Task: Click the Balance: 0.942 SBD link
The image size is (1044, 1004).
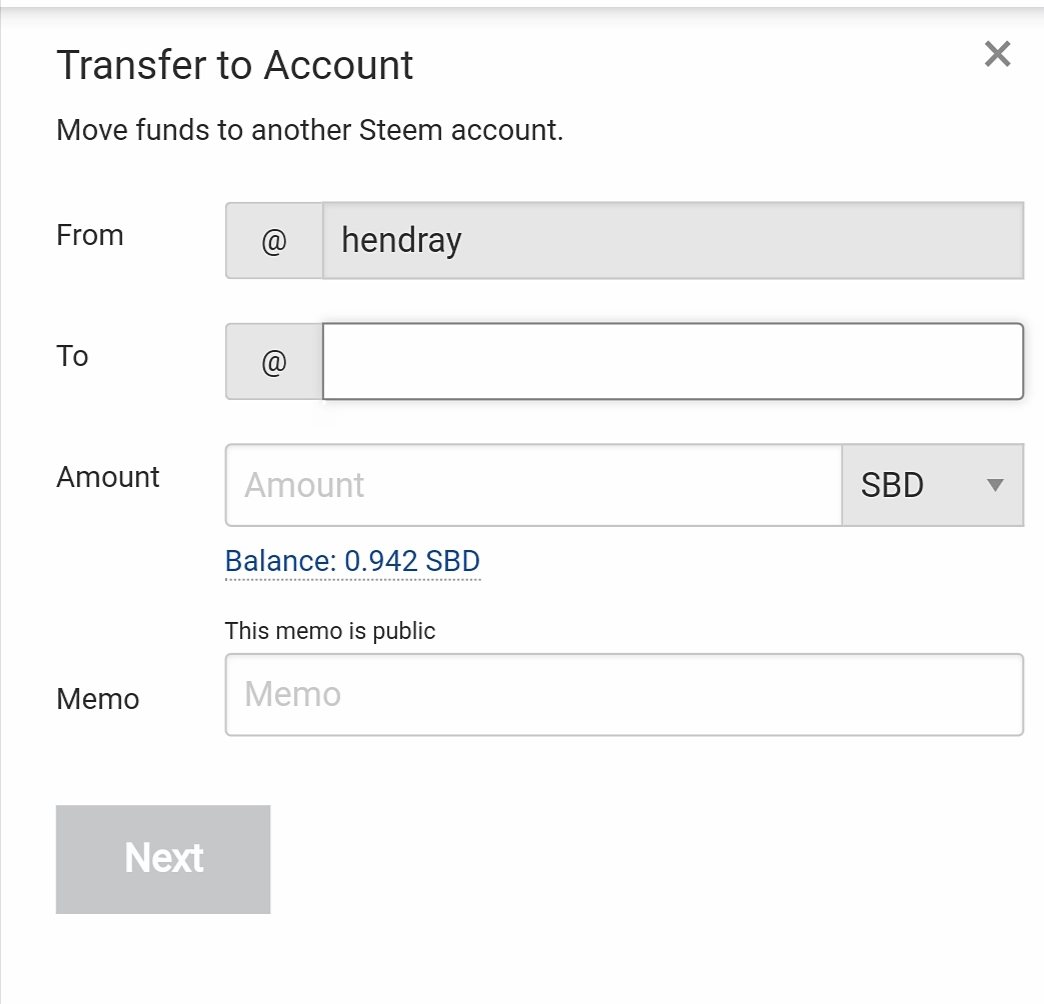Action: (352, 561)
